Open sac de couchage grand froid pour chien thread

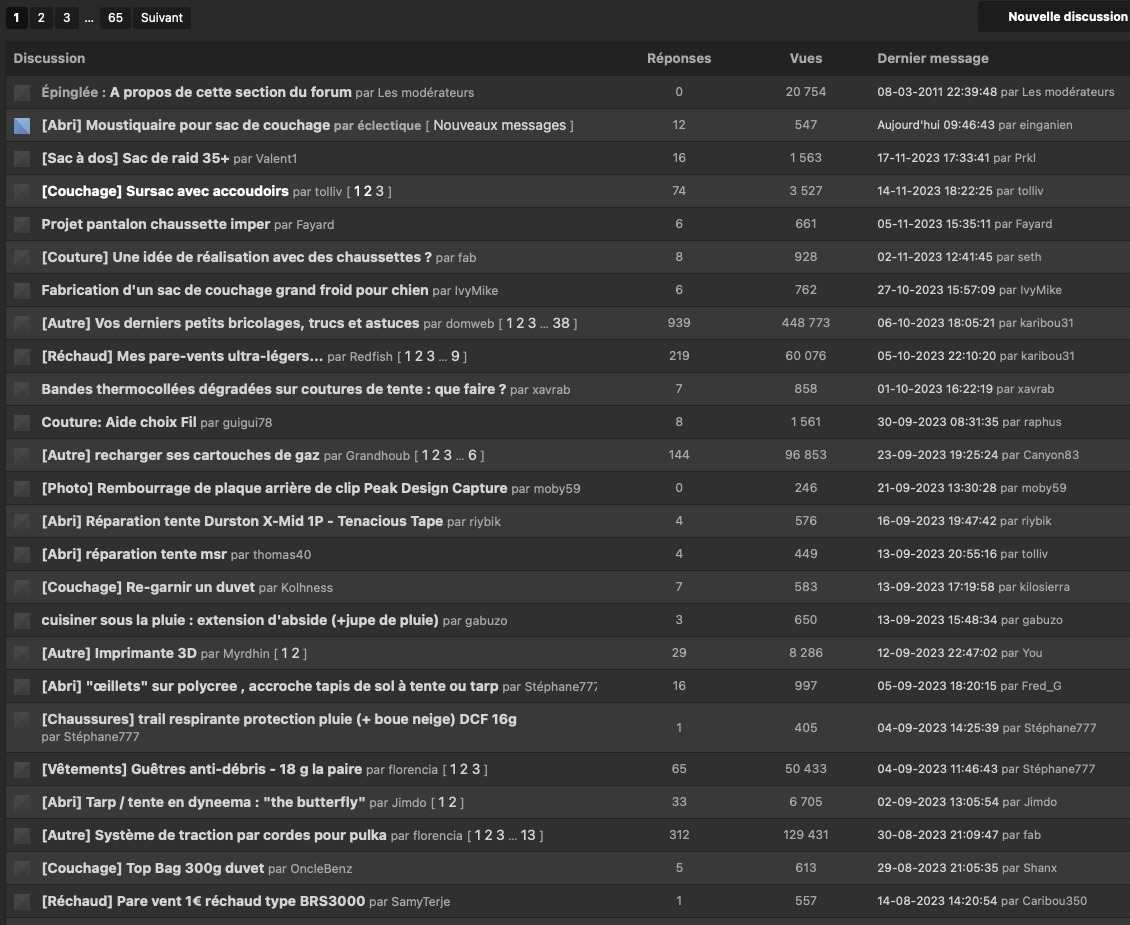[235, 290]
